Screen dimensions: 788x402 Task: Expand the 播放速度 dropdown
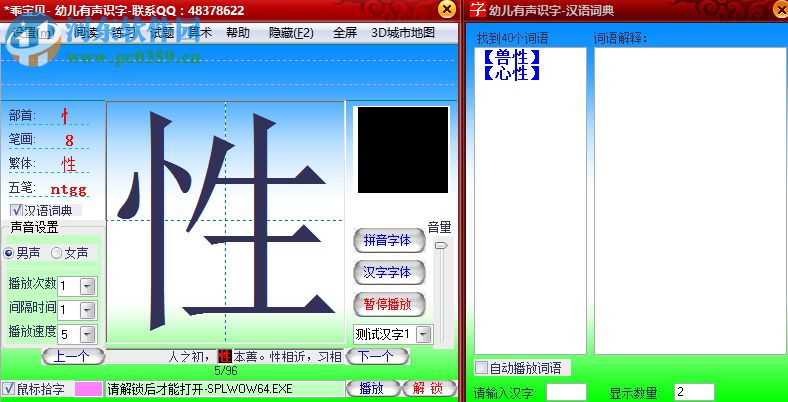pos(88,334)
